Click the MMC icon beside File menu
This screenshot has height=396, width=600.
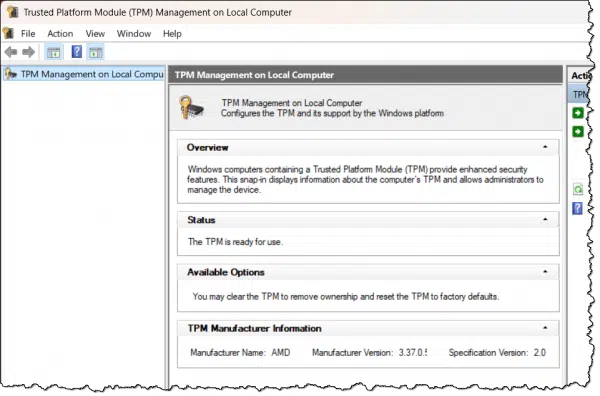(x=9, y=33)
